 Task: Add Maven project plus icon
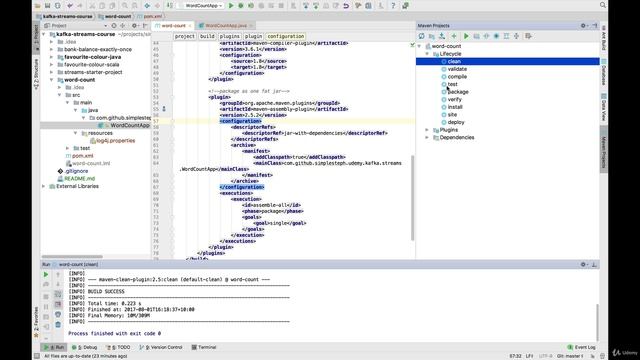[x=453, y=36]
